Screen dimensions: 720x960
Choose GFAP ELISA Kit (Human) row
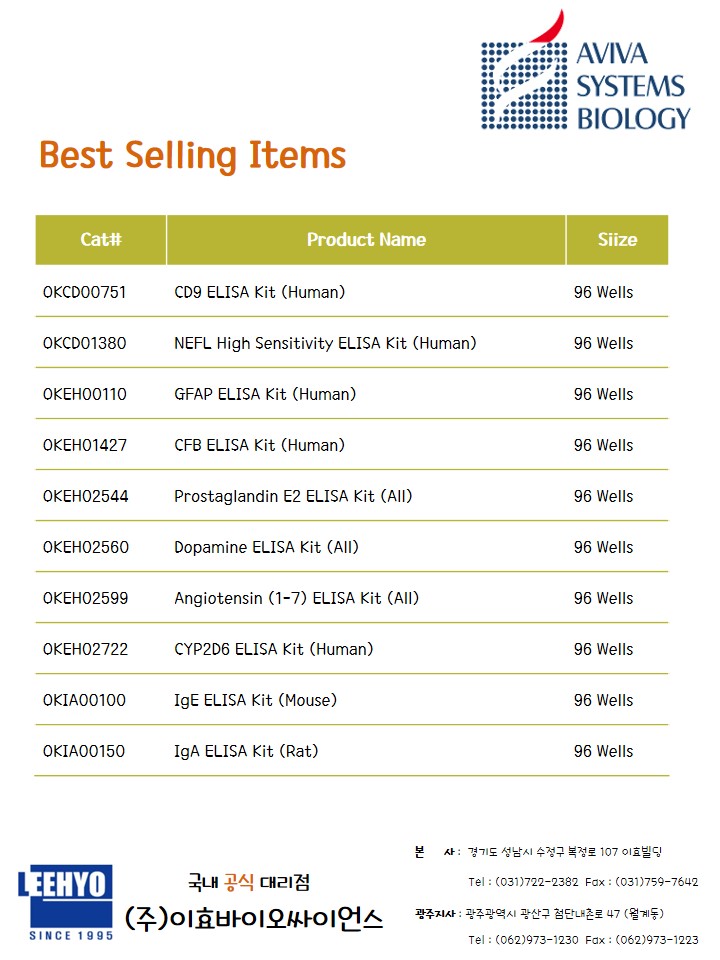pyautogui.click(x=265, y=394)
